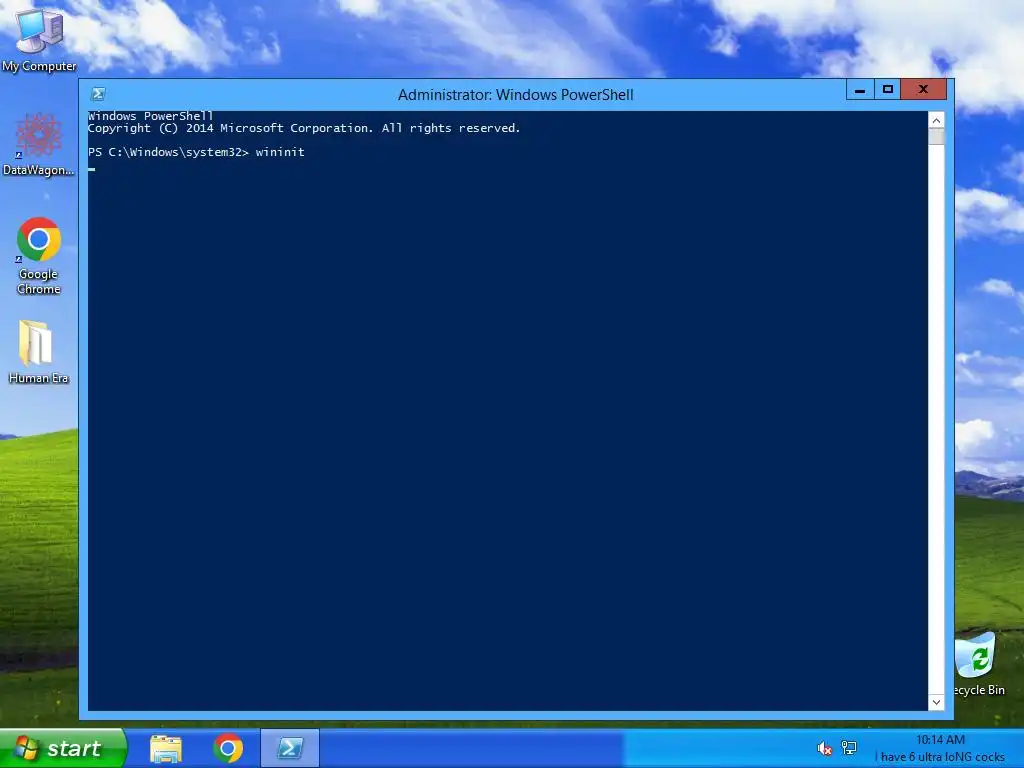
Task: Click the PowerShell scrollbar down arrow
Action: pos(936,702)
